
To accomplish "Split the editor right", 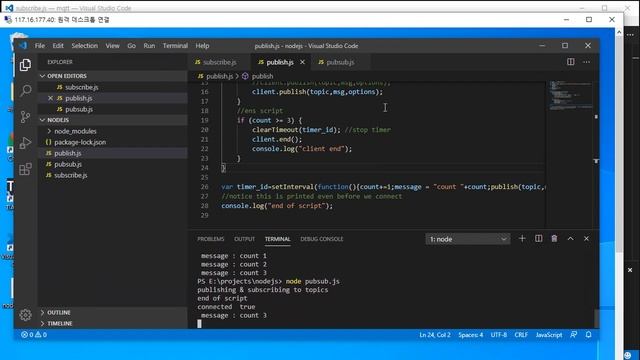I will click(571, 62).
